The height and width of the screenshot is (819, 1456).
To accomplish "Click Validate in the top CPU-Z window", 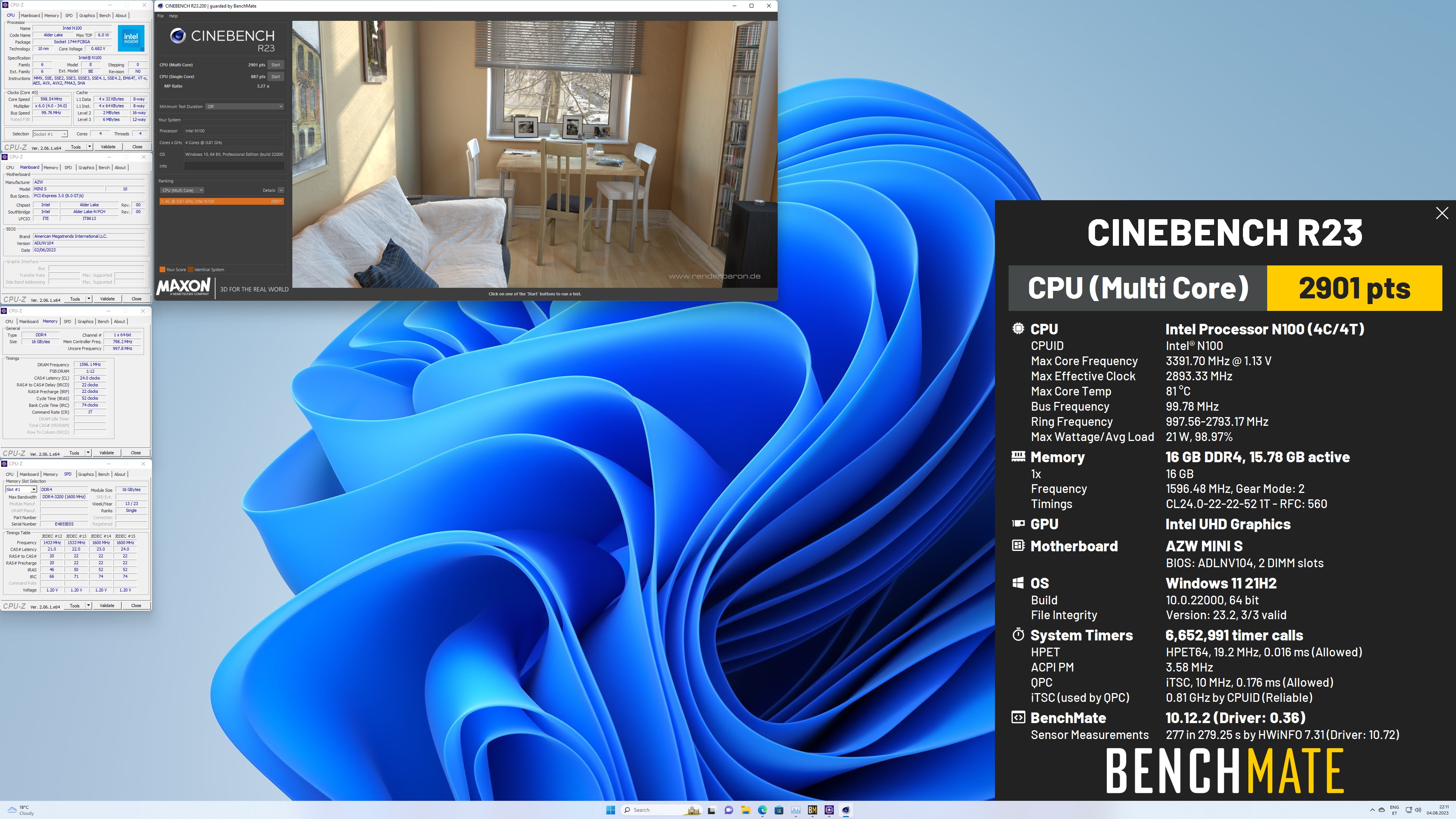I will (108, 146).
